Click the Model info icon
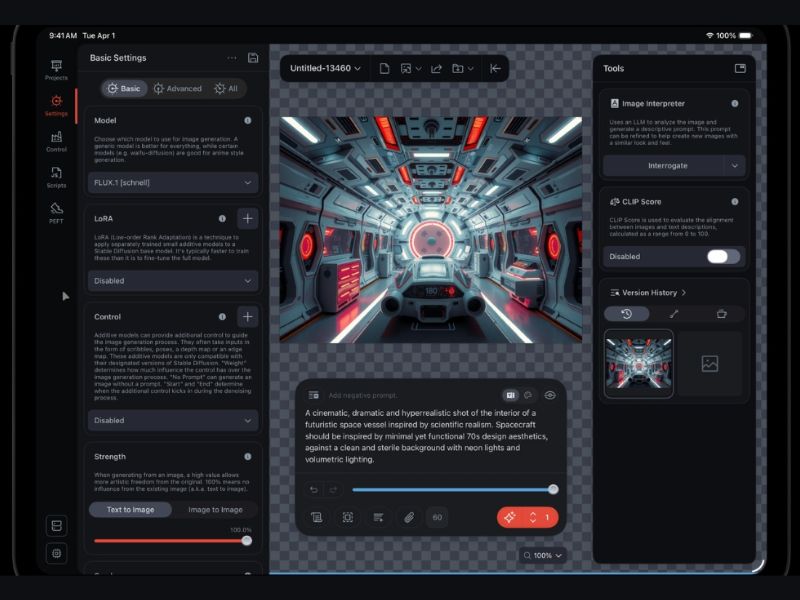Screen dimensions: 800x600 click(248, 120)
